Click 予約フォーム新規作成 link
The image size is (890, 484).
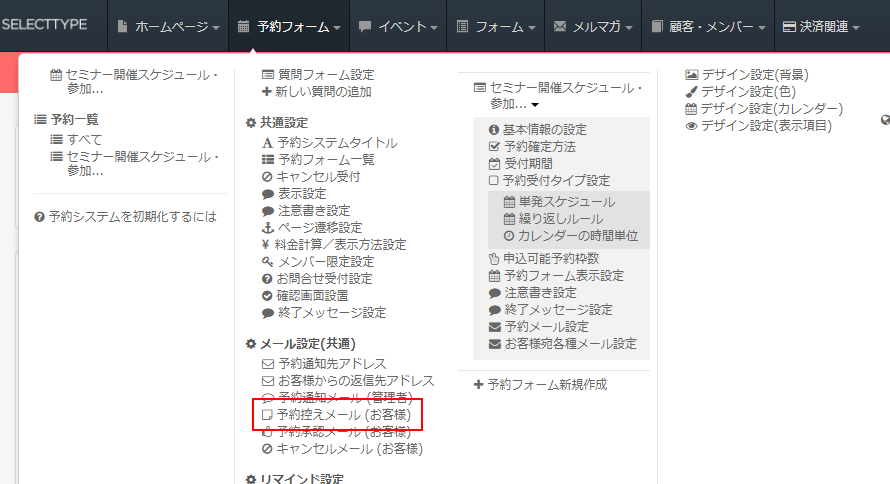[546, 385]
